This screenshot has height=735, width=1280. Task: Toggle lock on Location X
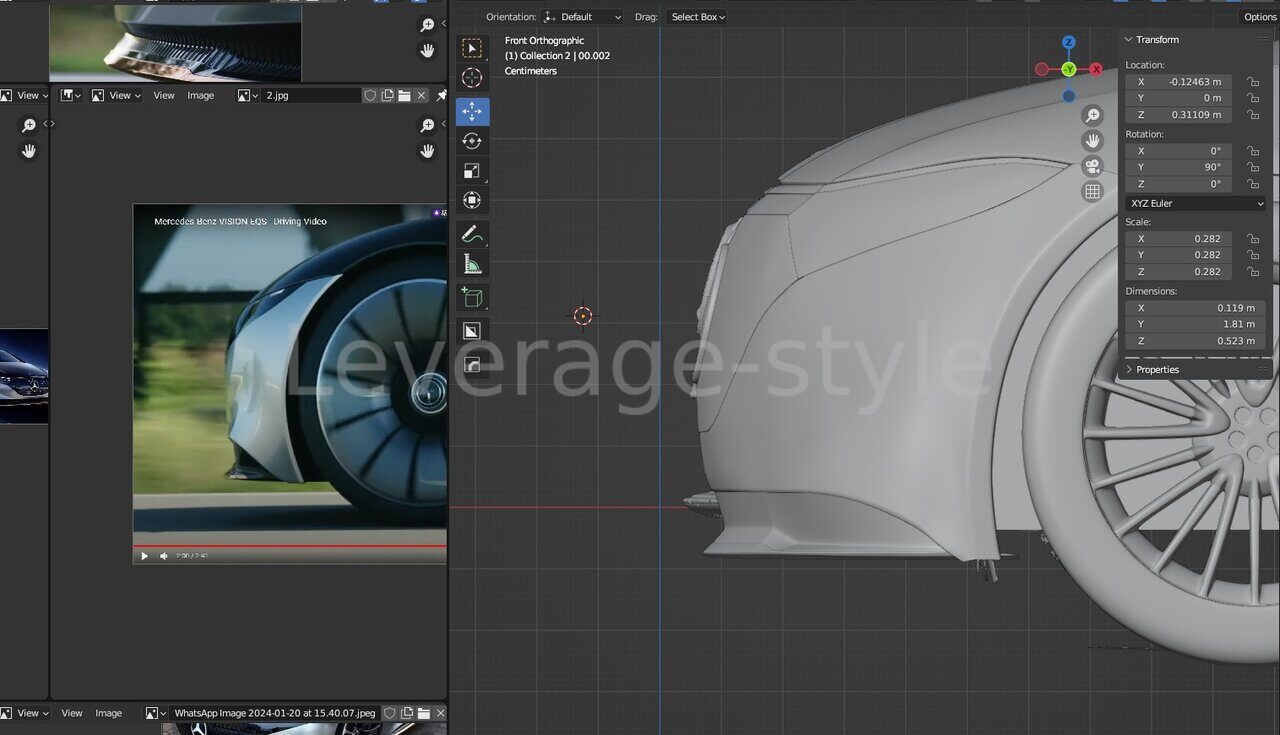point(1252,82)
